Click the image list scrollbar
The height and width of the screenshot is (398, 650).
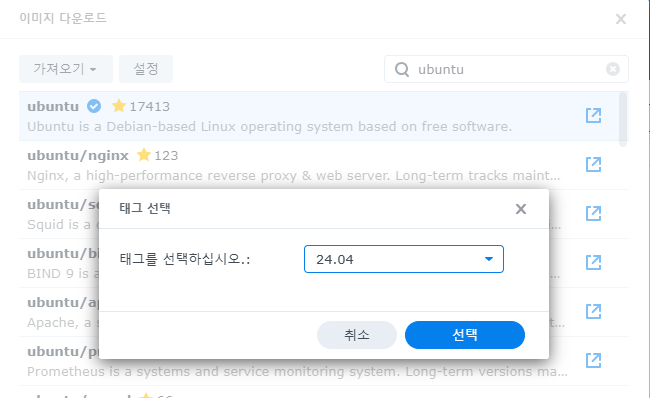623,119
